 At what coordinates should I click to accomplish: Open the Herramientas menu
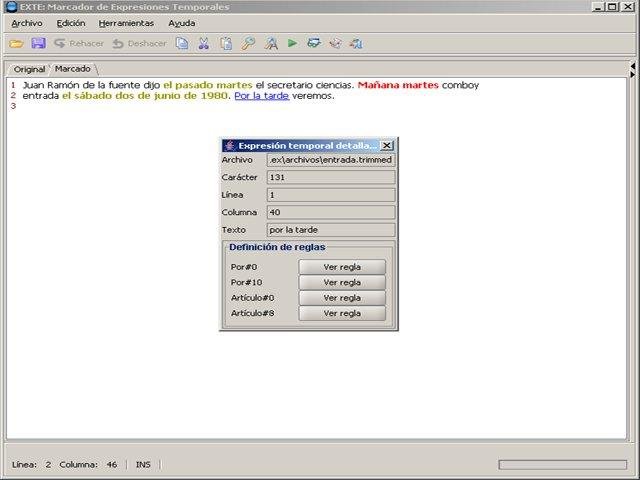point(126,22)
